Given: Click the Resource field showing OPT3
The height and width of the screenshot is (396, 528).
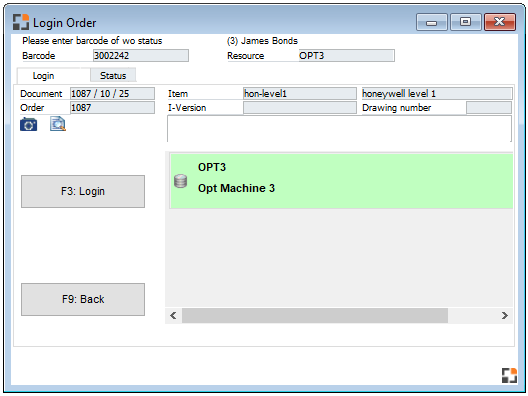Looking at the screenshot, I should pos(346,56).
